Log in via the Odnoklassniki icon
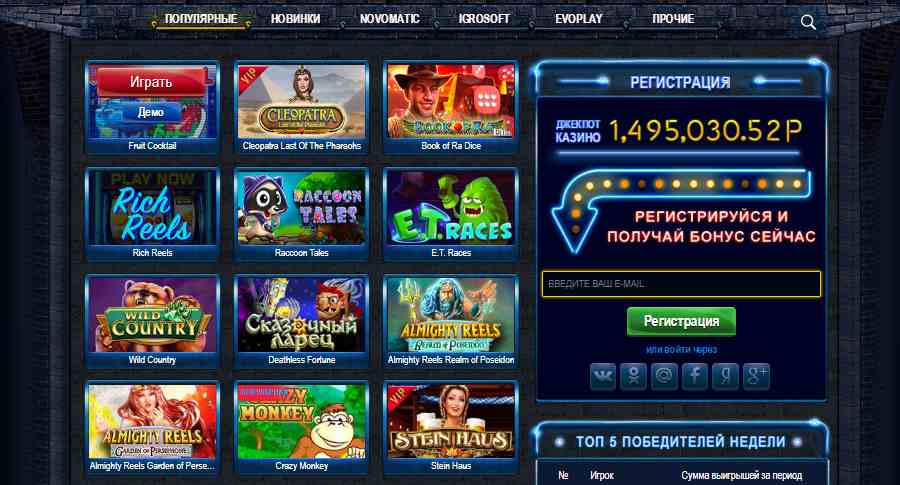 click(x=633, y=377)
